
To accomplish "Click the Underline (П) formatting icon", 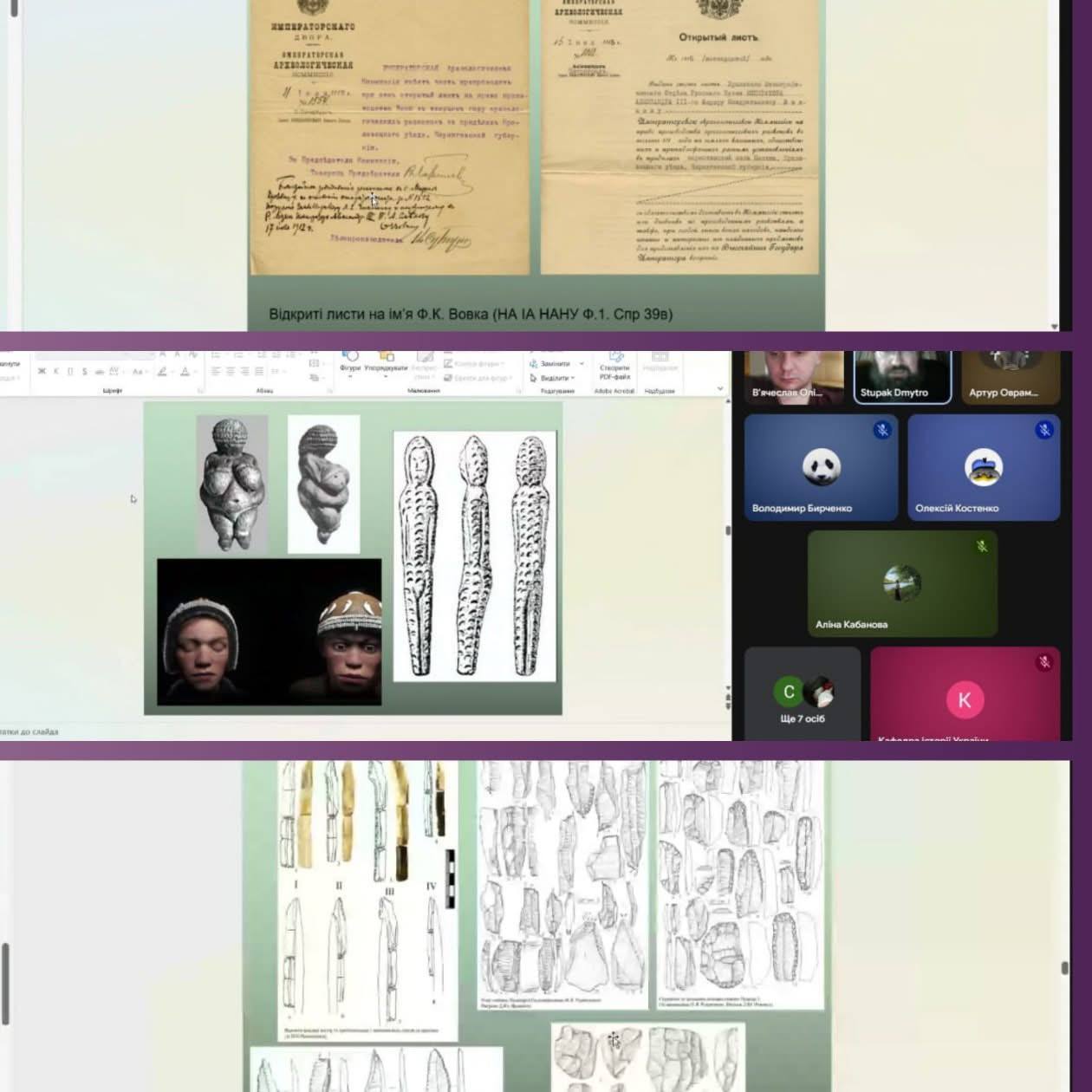I will [x=70, y=372].
